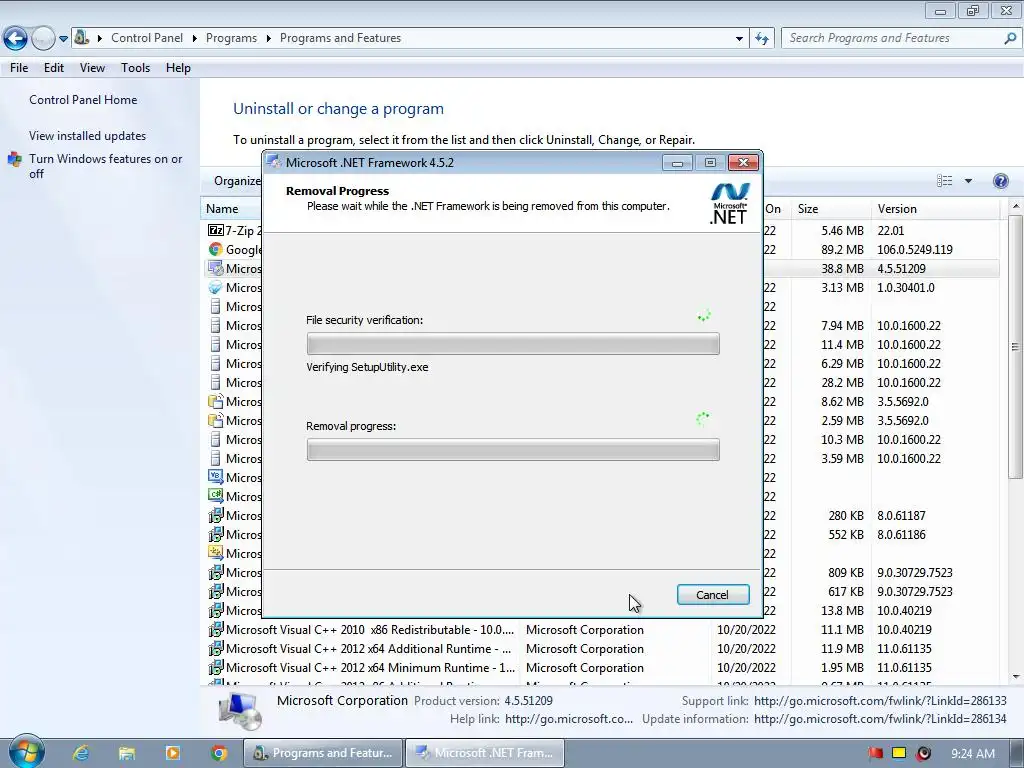Click the 38.8 MB size cell
Image resolution: width=1024 pixels, height=768 pixels.
tap(842, 268)
